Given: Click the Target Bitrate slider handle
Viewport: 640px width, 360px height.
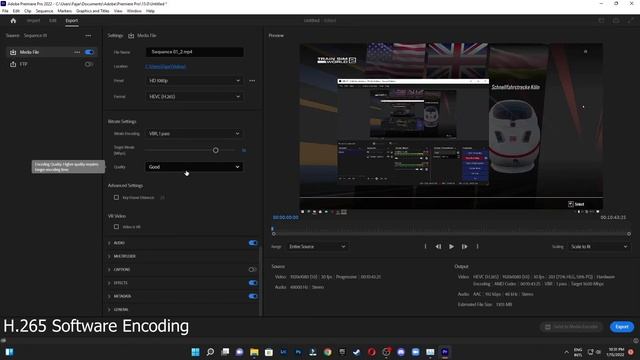Looking at the screenshot, I should tap(216, 150).
